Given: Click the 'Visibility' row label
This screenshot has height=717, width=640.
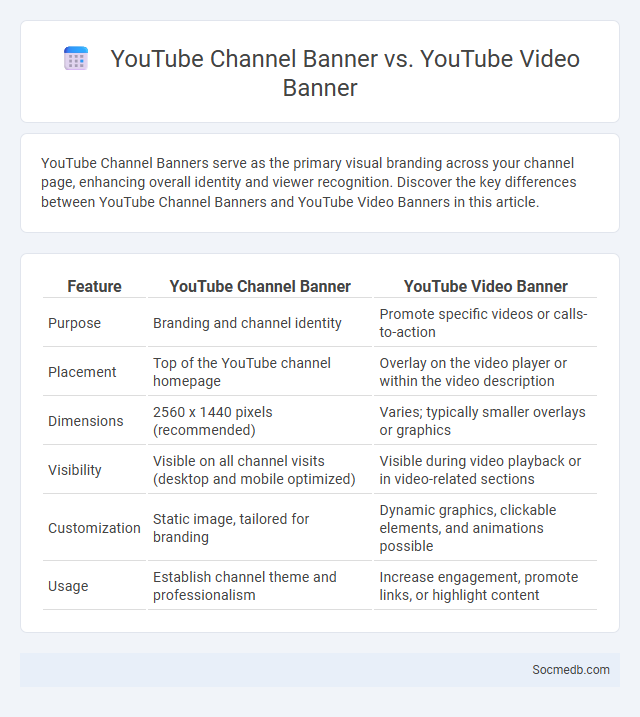Looking at the screenshot, I should (75, 470).
